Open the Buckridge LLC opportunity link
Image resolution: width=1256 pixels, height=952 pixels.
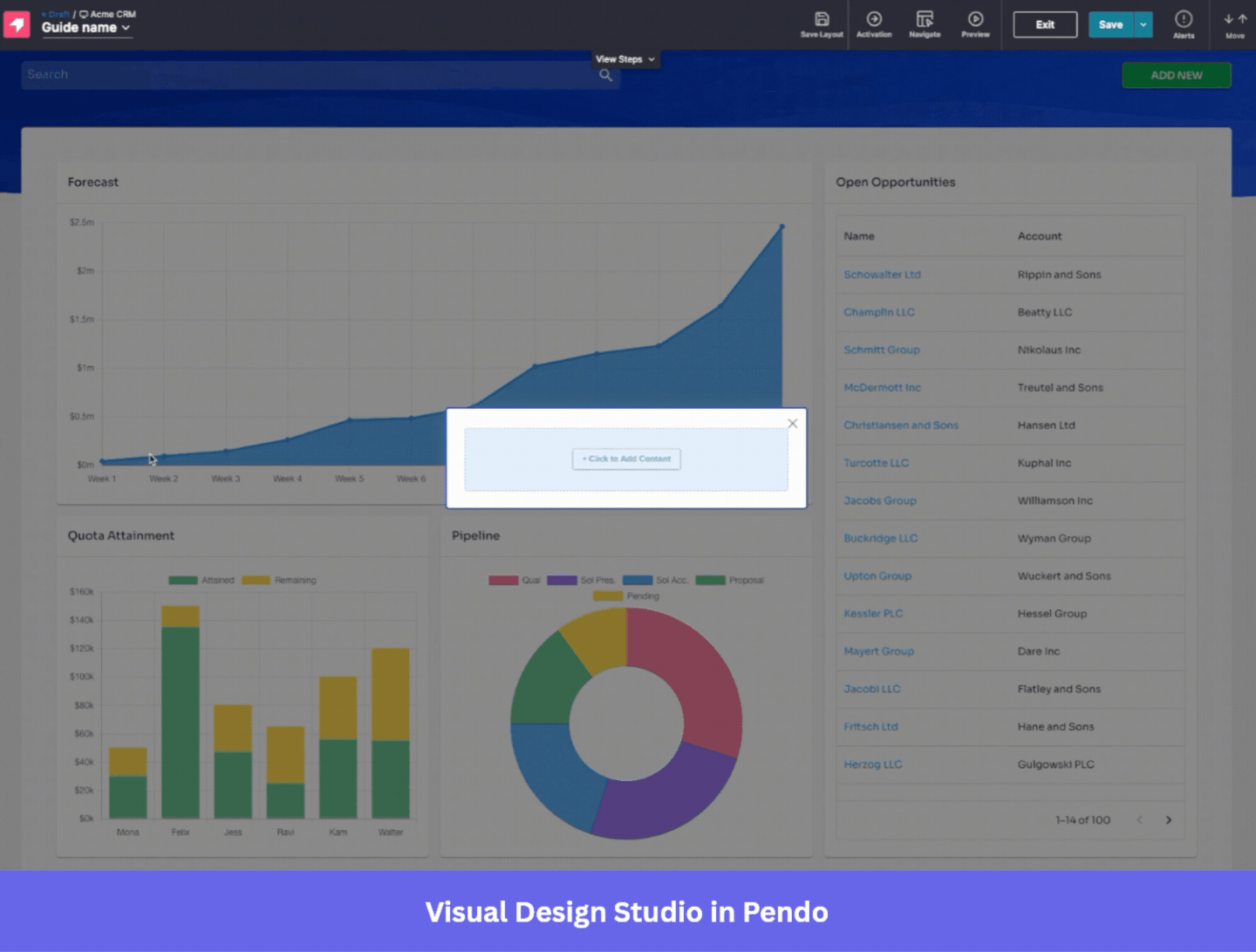880,538
